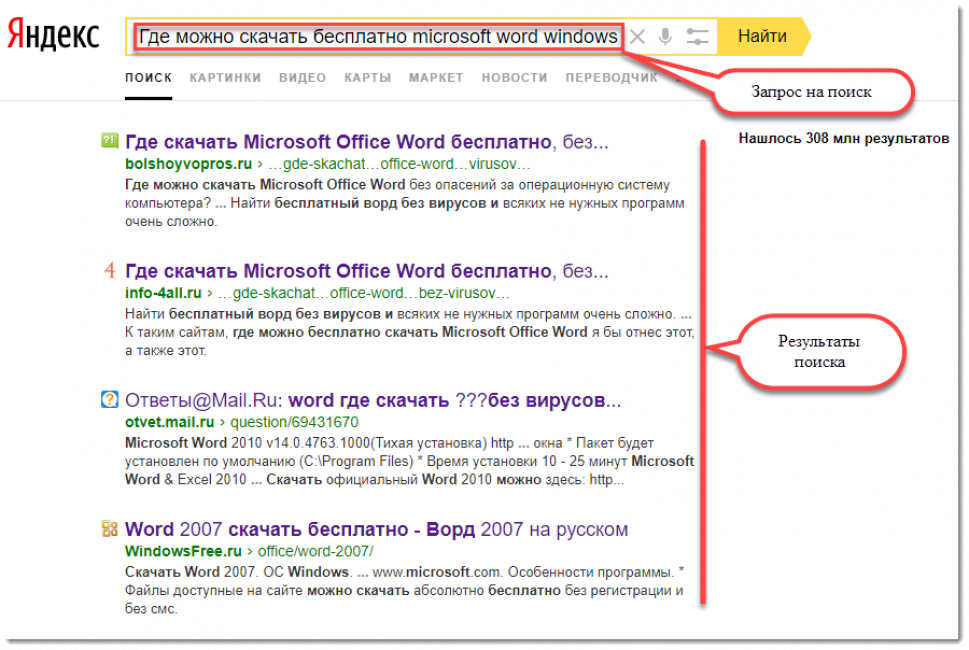Image resolution: width=969 pixels, height=650 pixels.
Task: Go to the Новости tab
Action: 514,78
